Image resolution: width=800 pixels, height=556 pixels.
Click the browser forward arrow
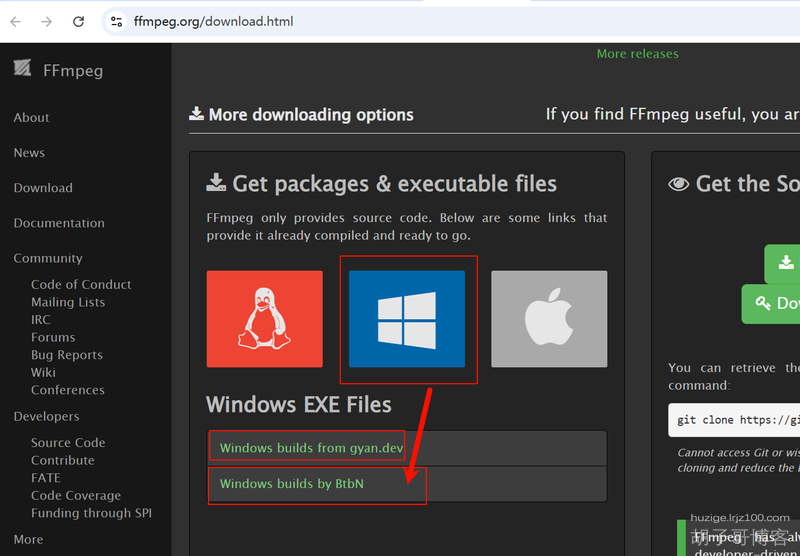47,21
